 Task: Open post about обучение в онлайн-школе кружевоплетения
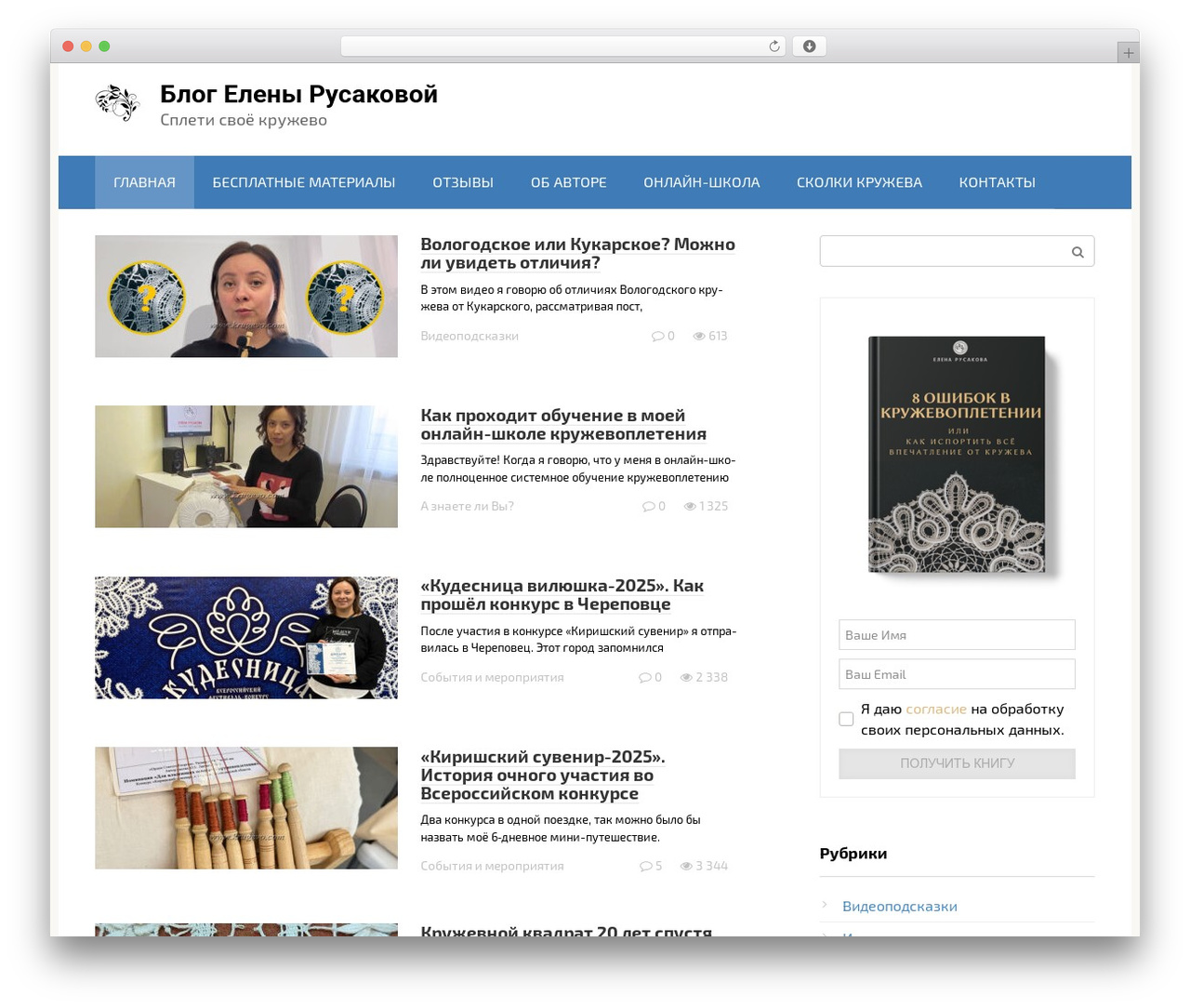click(563, 424)
